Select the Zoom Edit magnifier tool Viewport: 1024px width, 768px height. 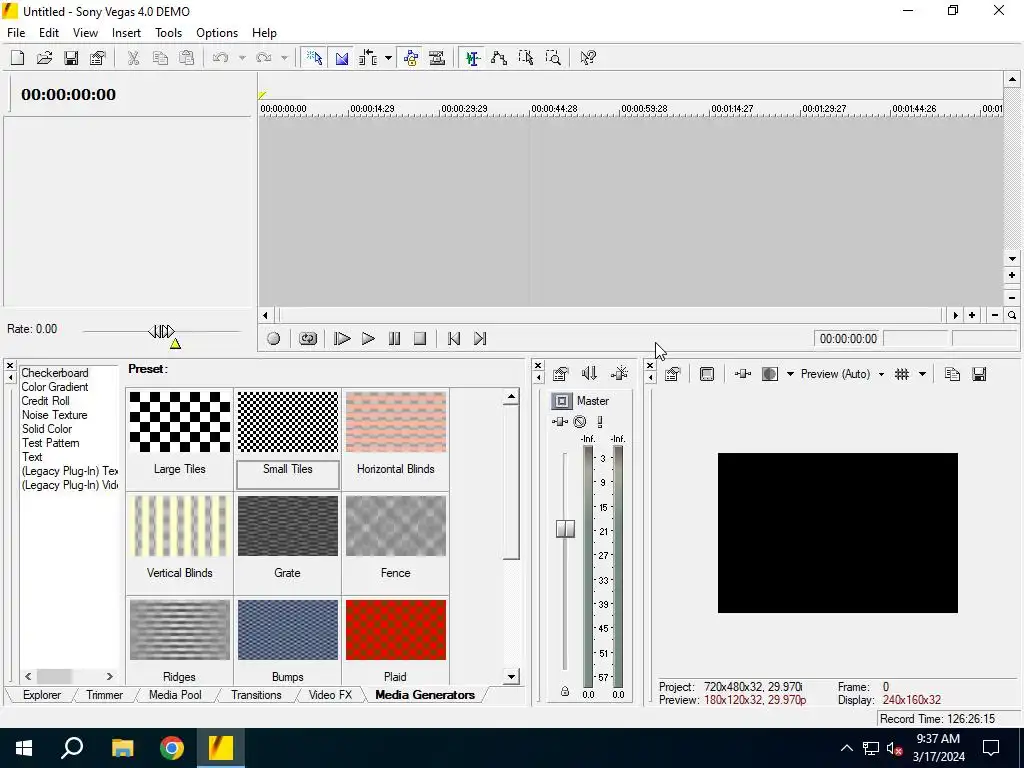click(553, 58)
